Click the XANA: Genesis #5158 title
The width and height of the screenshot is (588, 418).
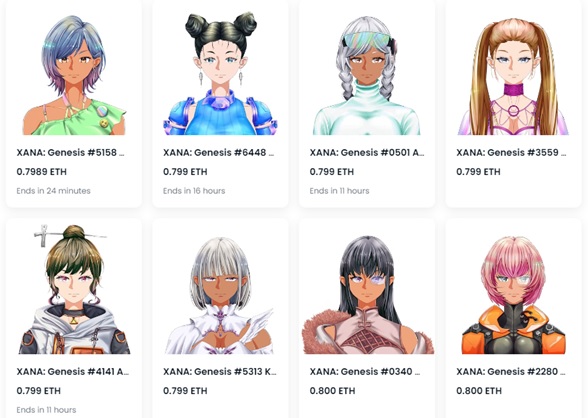(x=70, y=153)
